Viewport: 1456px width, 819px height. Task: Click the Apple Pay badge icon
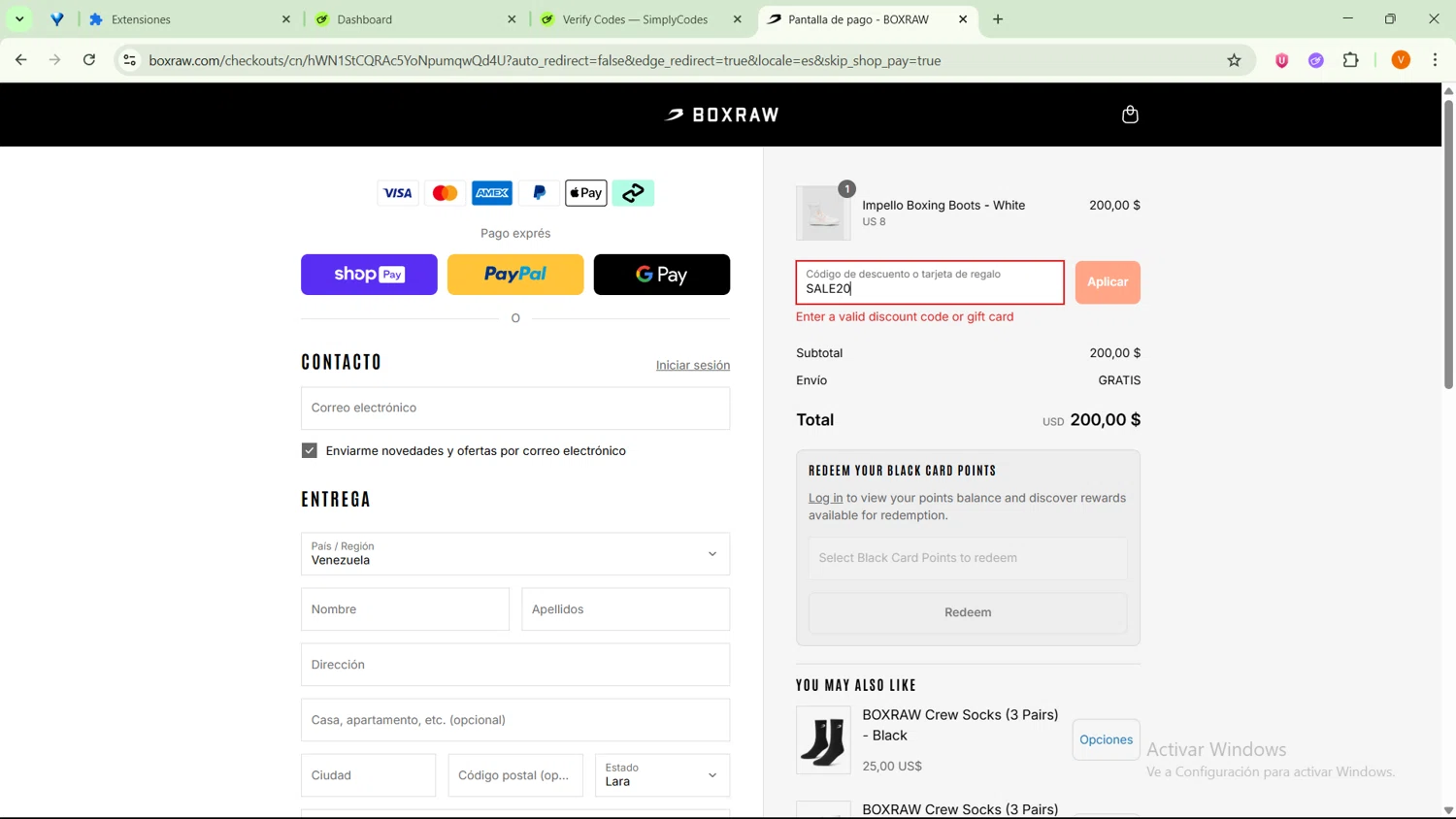586,193
